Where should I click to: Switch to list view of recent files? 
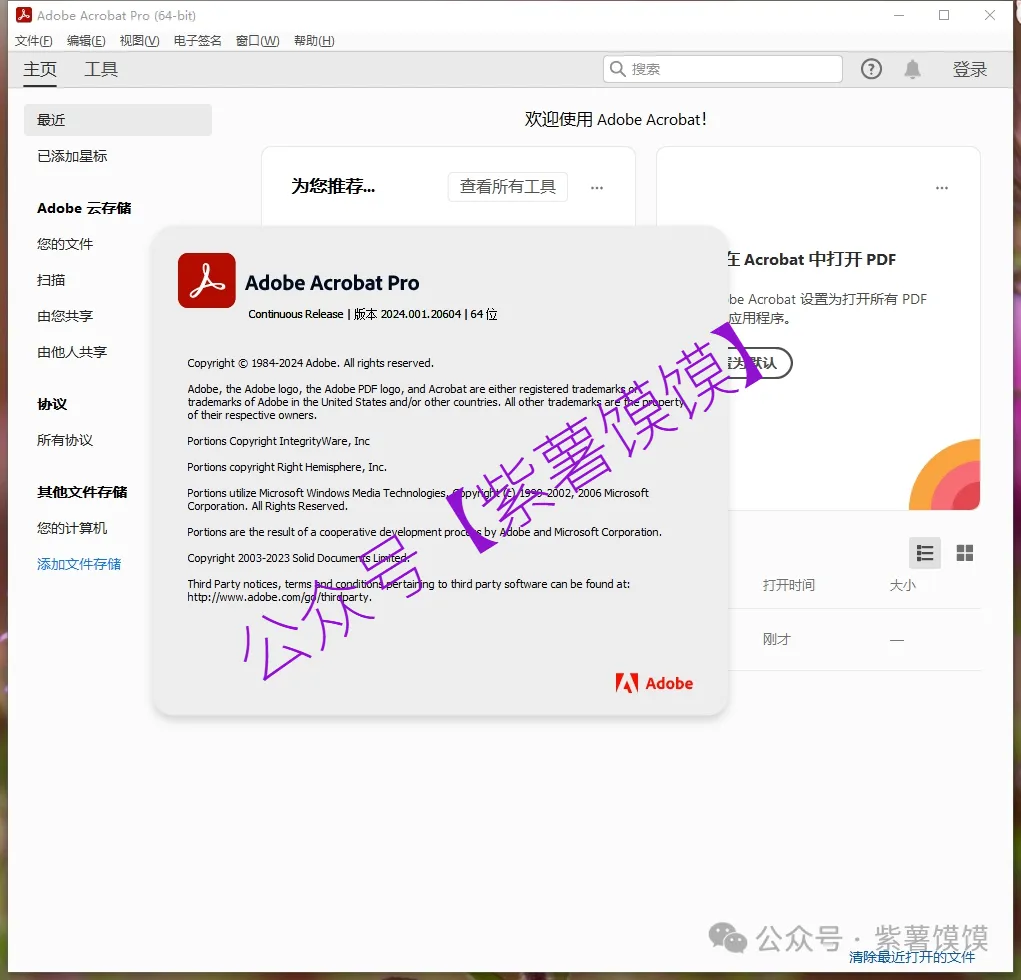(x=925, y=553)
